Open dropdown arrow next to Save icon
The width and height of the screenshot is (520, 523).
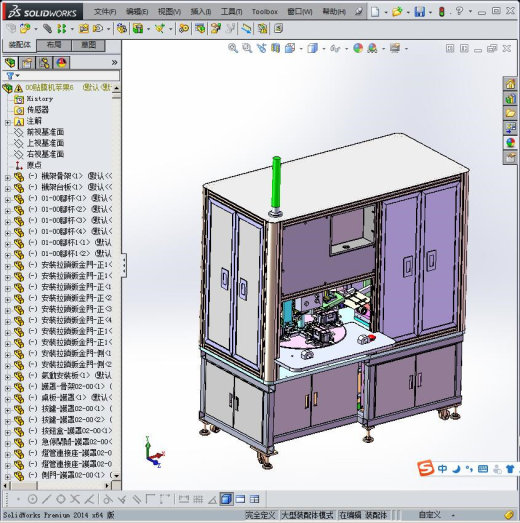[430, 13]
